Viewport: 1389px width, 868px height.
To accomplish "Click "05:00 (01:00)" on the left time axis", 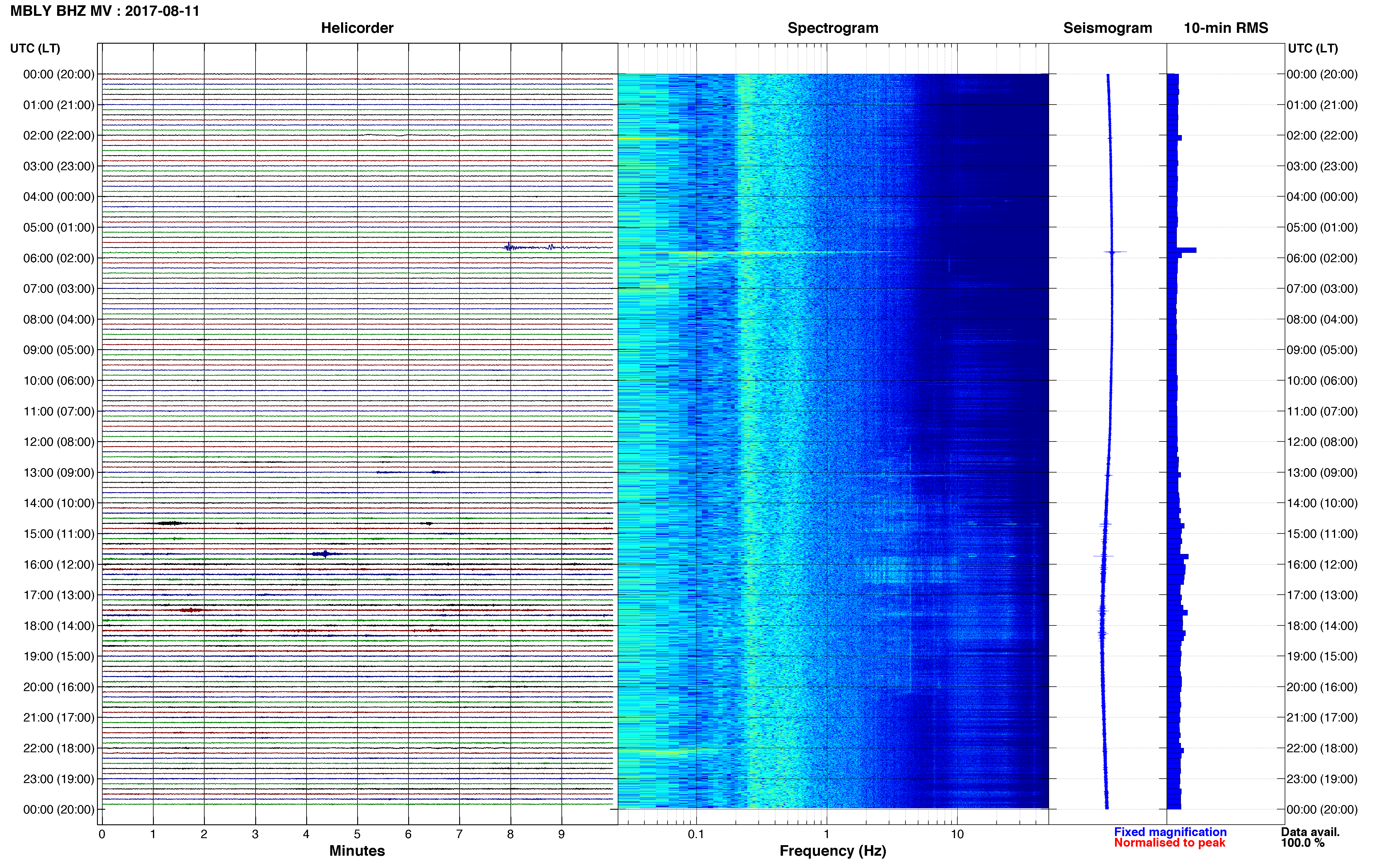I will pyautogui.click(x=59, y=227).
